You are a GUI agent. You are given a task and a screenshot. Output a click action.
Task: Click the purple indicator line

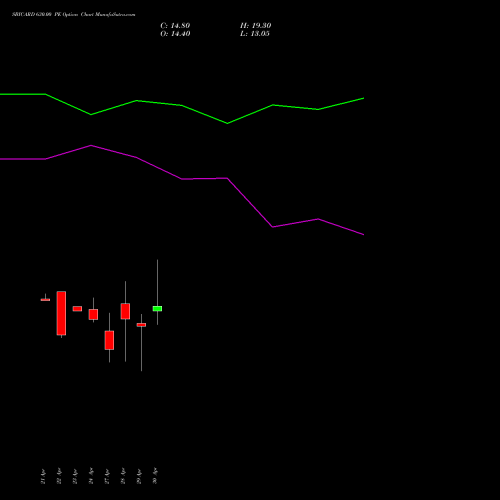pos(182,179)
